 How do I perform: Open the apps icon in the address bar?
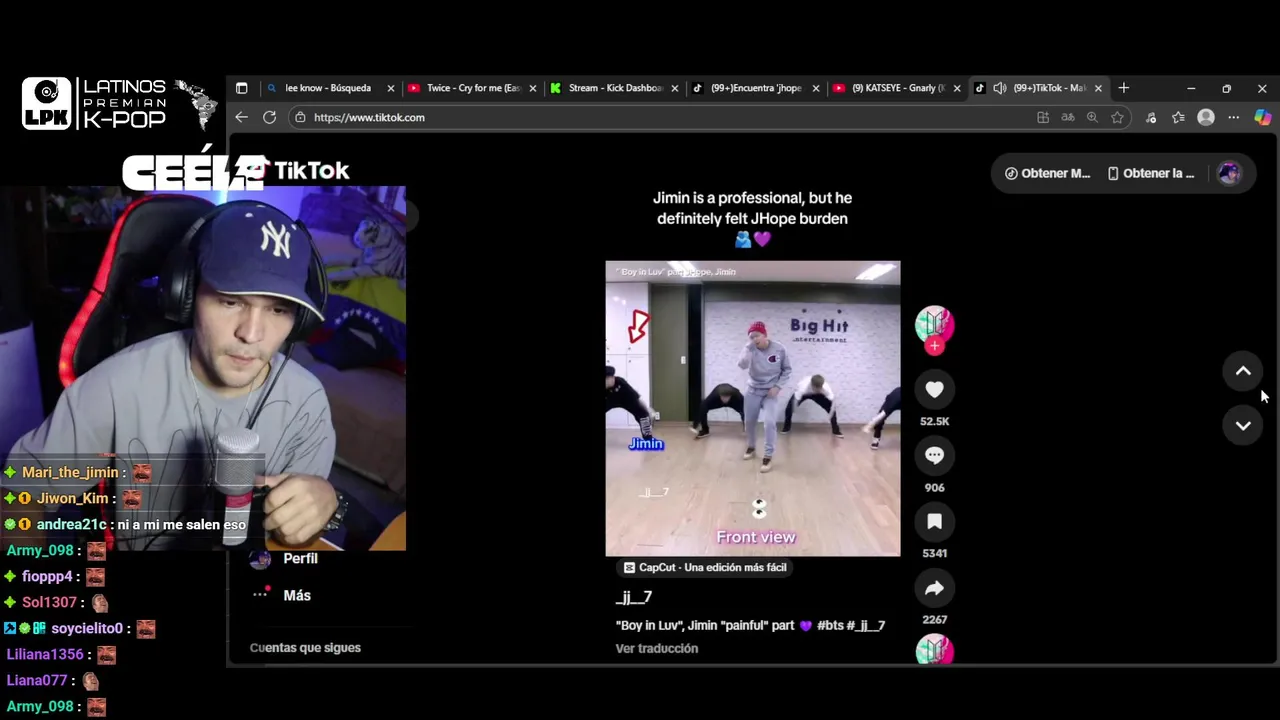(x=1043, y=117)
